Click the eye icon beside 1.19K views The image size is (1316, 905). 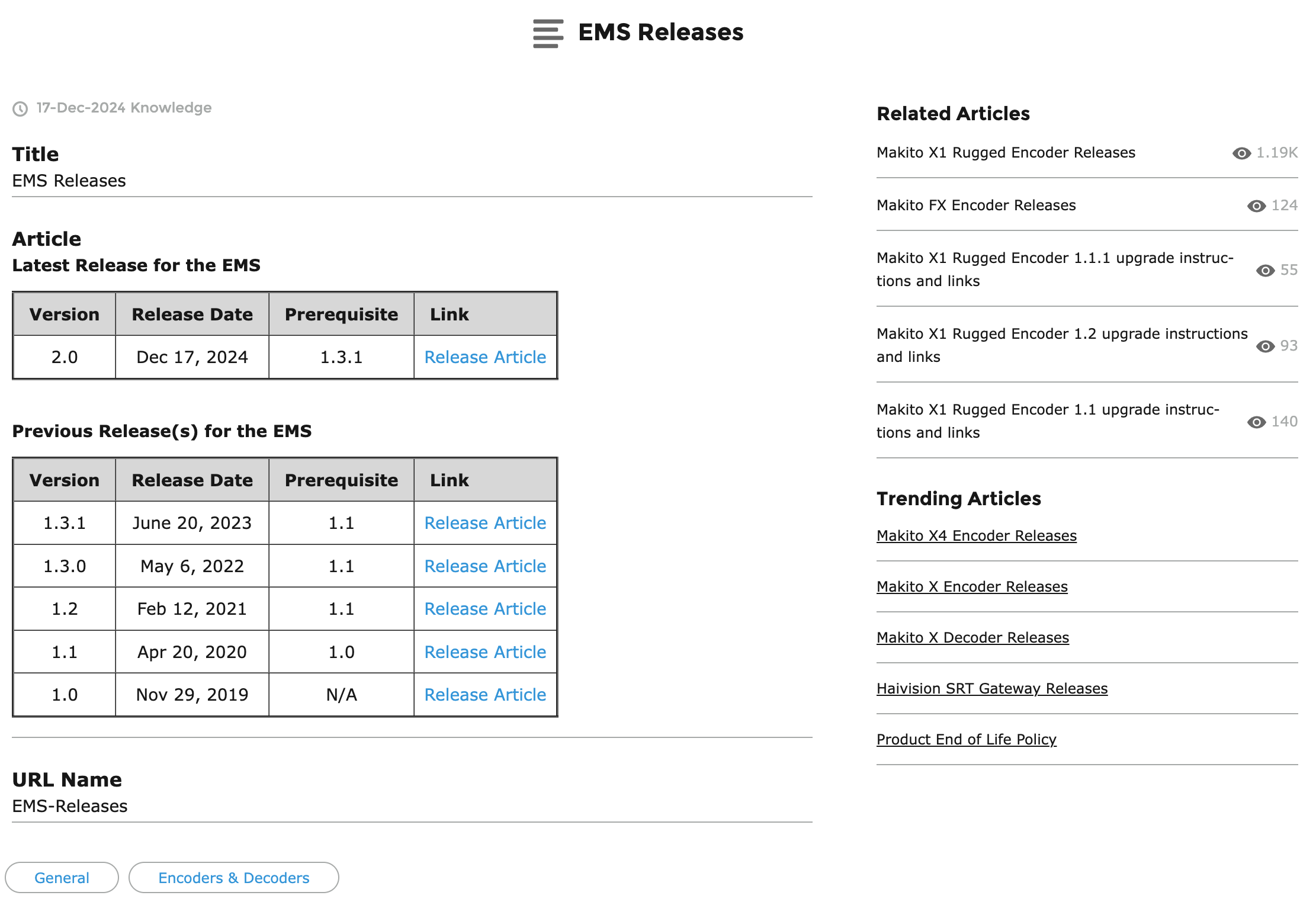[x=1241, y=153]
